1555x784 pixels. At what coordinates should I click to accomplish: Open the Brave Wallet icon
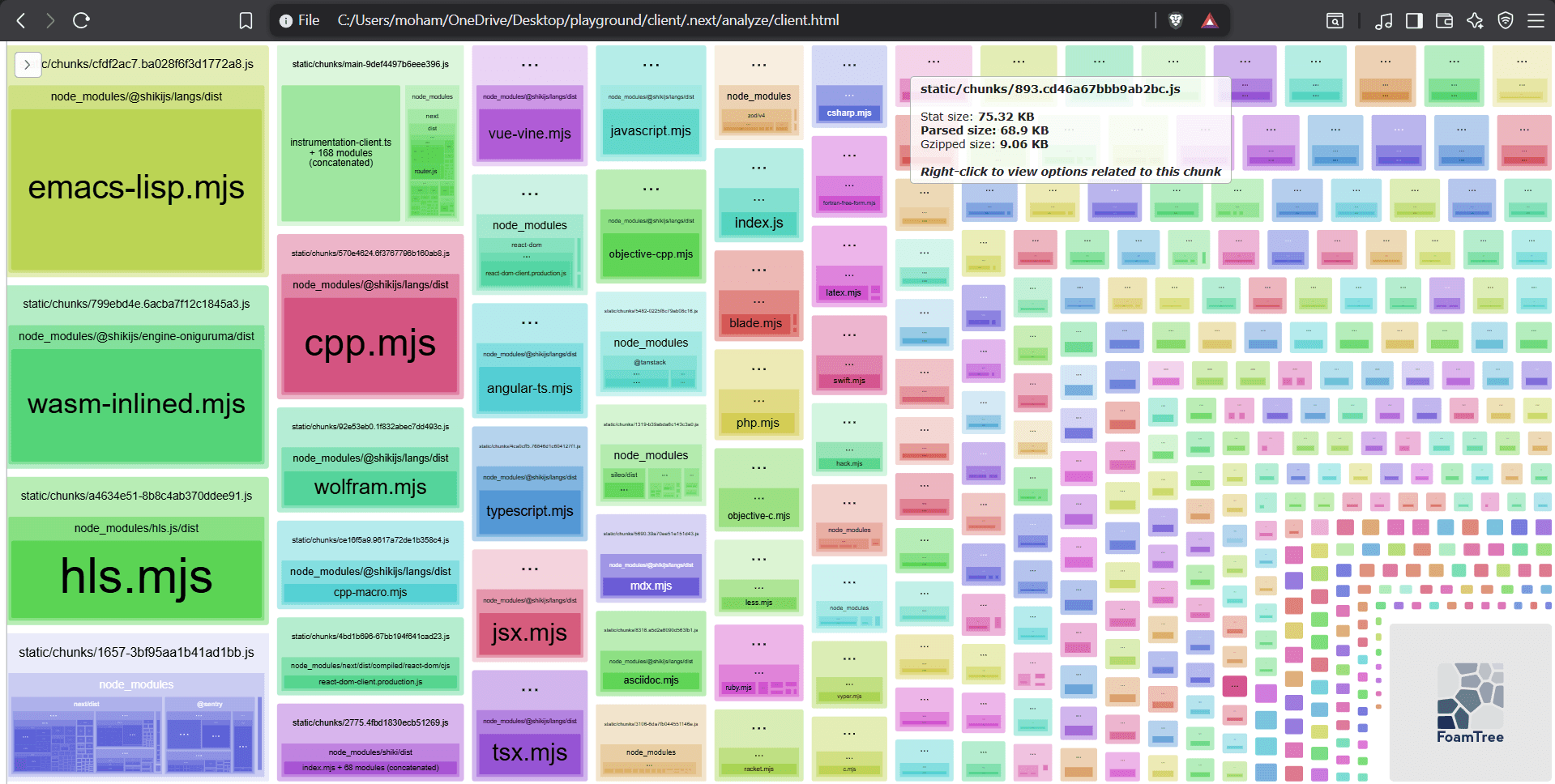point(1444,20)
